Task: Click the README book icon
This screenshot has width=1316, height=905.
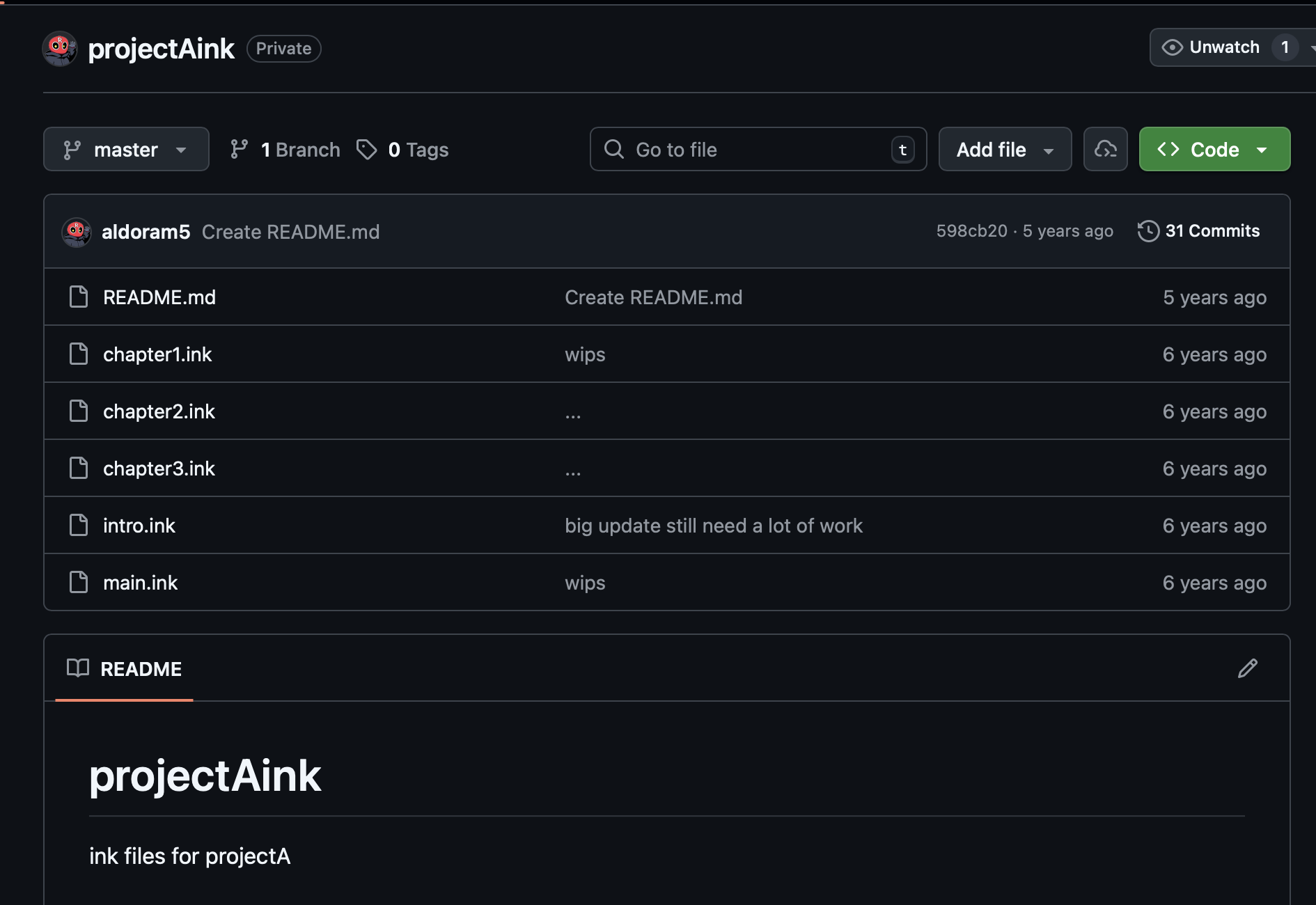Action: pyautogui.click(x=78, y=668)
